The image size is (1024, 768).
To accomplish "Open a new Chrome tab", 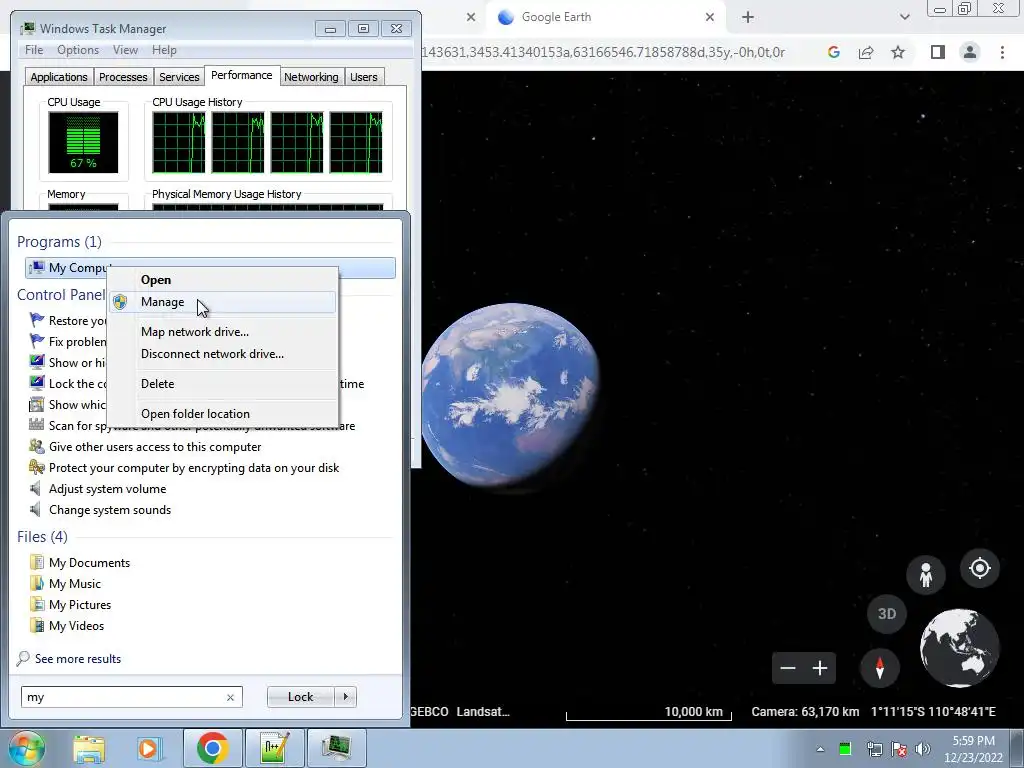I will pos(748,18).
